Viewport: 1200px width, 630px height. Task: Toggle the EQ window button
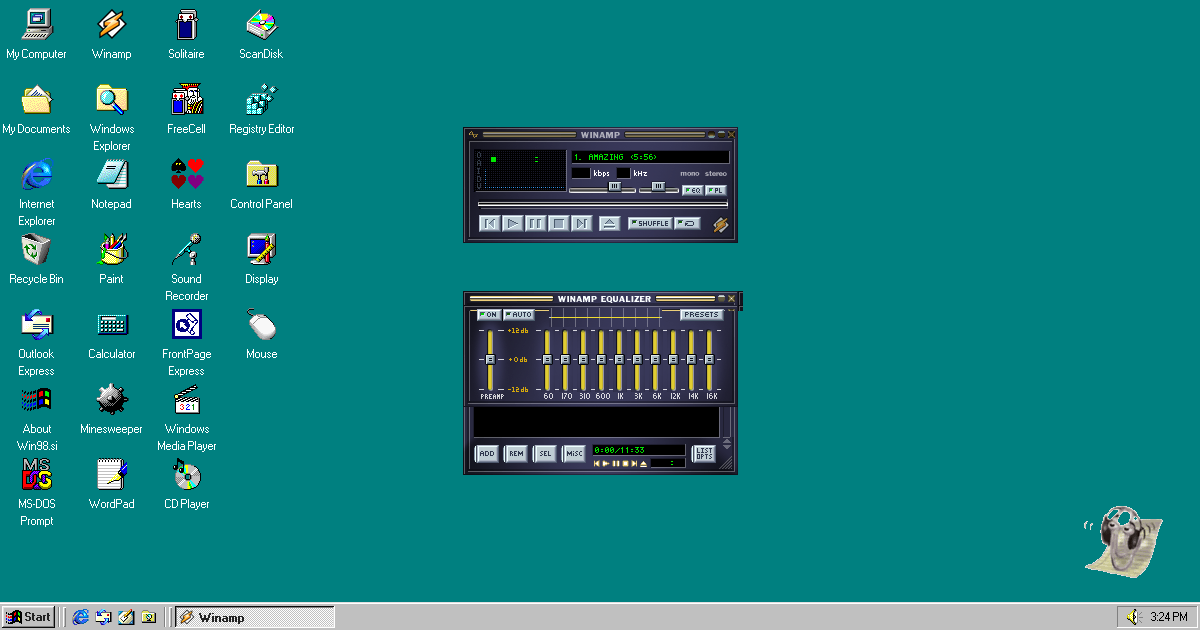point(692,190)
